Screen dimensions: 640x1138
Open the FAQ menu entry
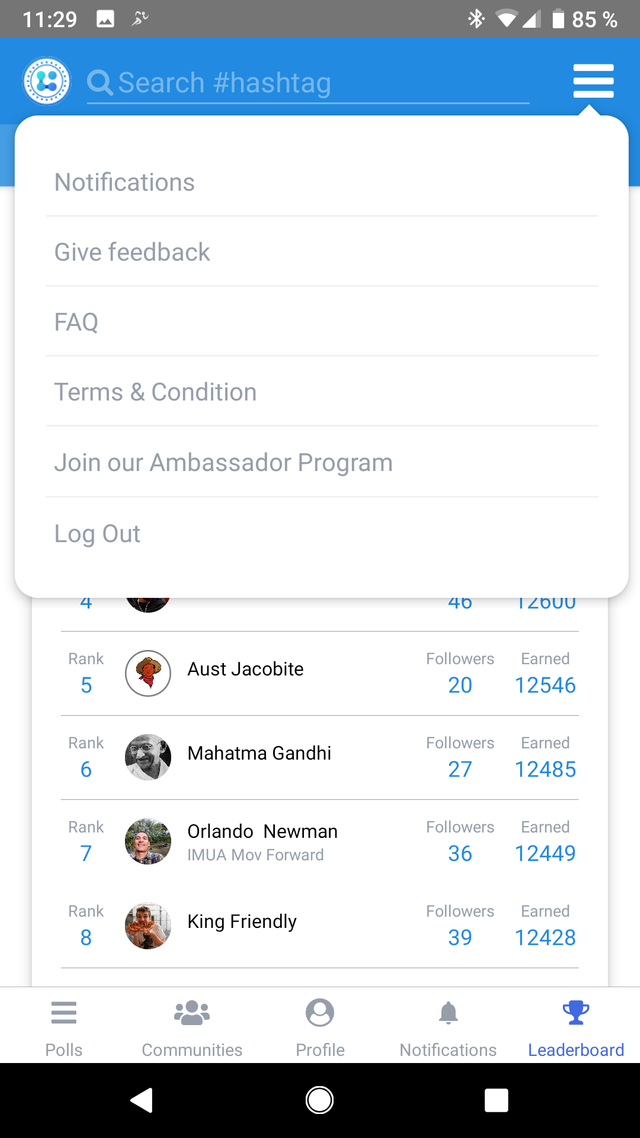pyautogui.click(x=76, y=322)
